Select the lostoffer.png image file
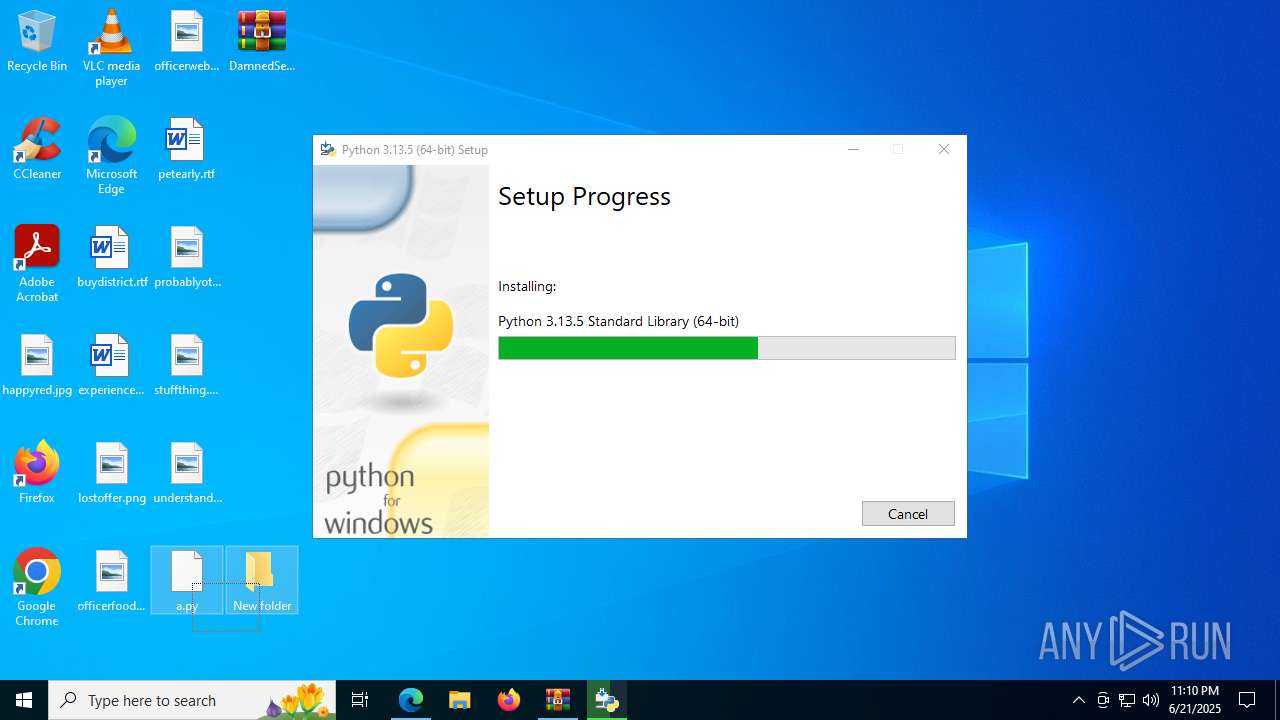Screen dimensions: 1280x720 (x=112, y=474)
